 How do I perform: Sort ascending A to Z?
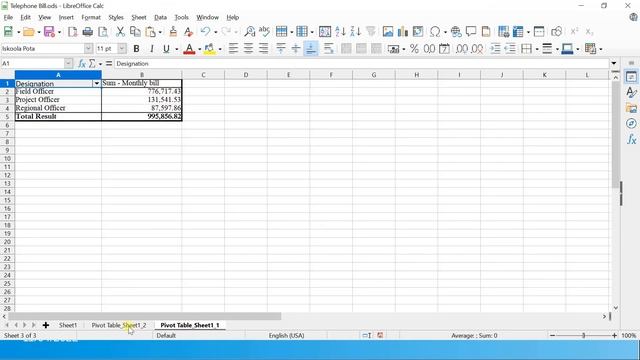tap(340, 31)
